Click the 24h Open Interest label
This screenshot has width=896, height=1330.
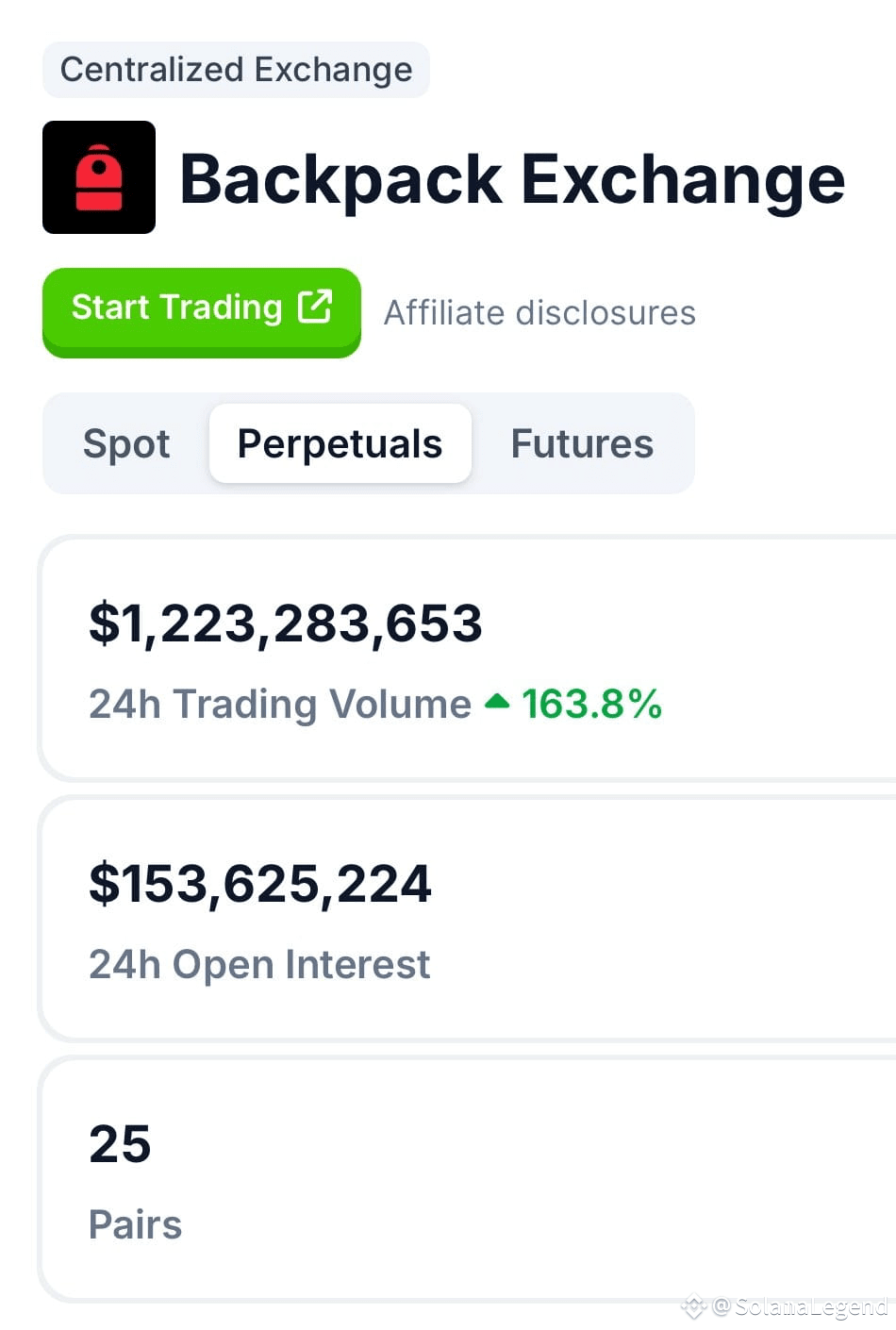[259, 964]
